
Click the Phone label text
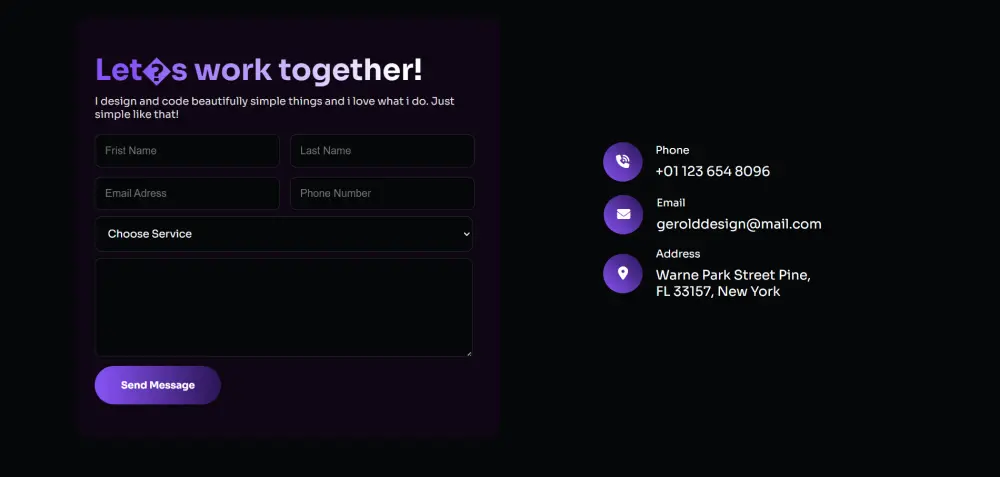672,150
